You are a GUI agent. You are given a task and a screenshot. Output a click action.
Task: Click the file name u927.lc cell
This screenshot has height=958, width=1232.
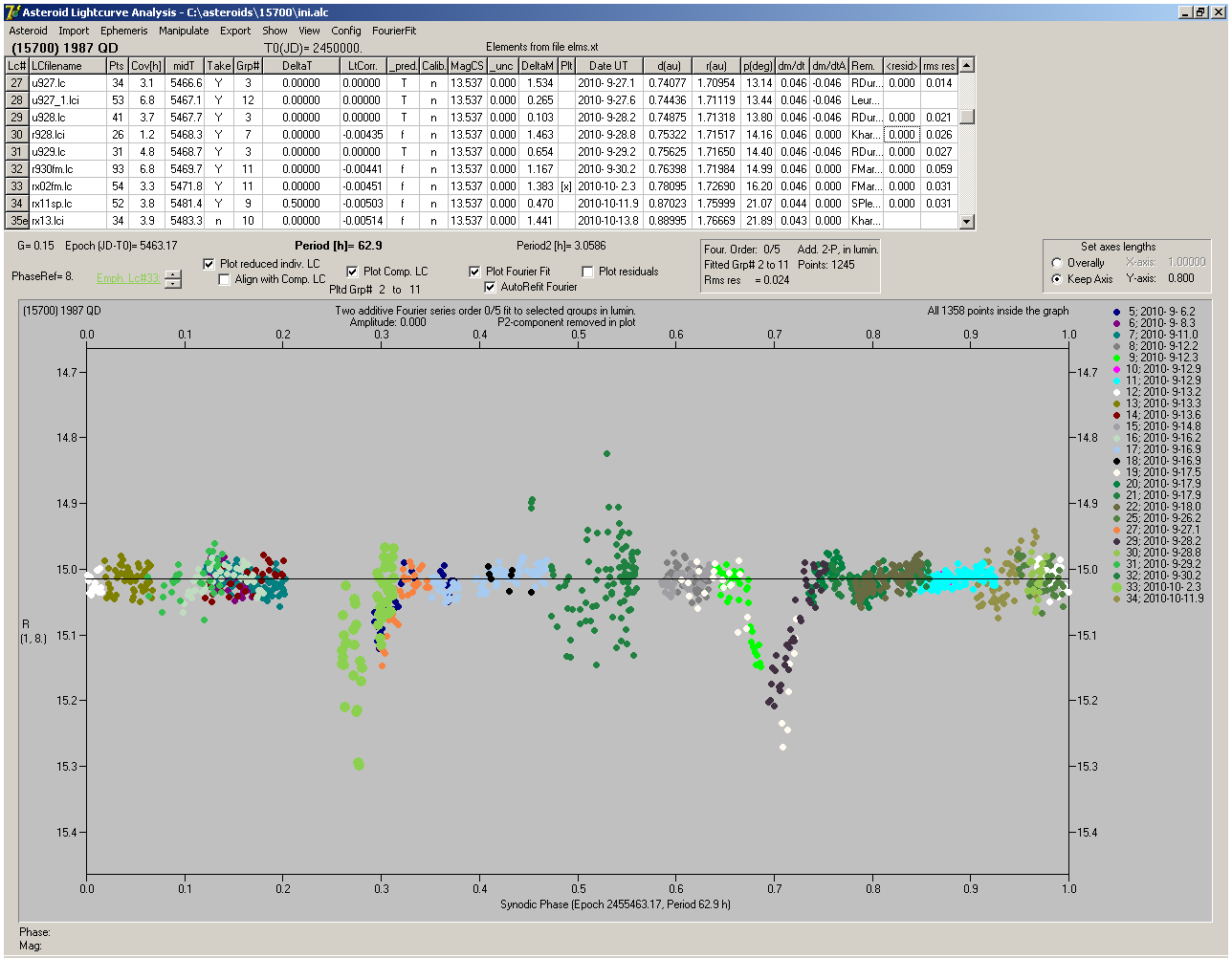click(67, 83)
